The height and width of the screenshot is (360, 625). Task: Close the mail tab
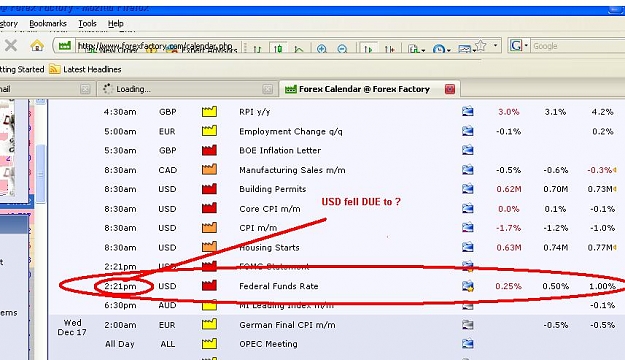point(85,89)
